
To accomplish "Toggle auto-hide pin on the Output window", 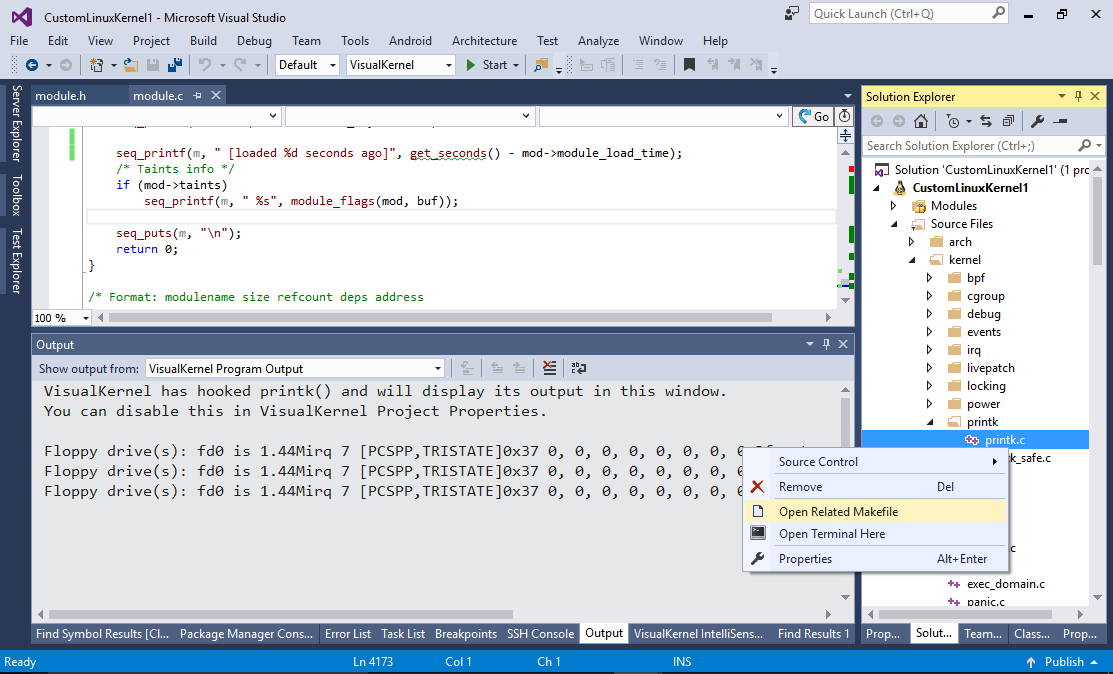I will coord(826,344).
